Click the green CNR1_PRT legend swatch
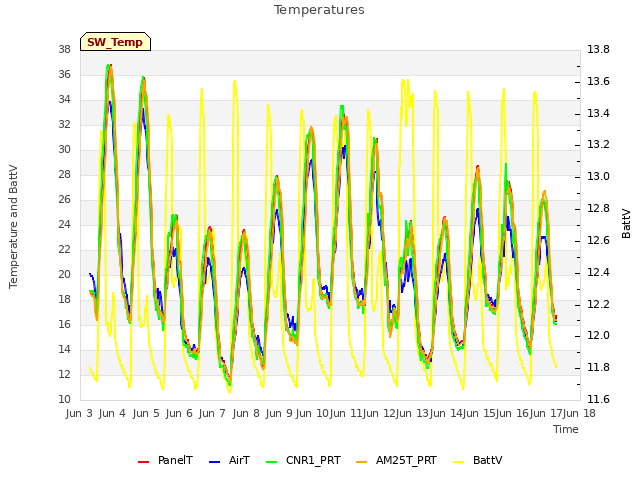This screenshot has width=640, height=480. pos(271,461)
